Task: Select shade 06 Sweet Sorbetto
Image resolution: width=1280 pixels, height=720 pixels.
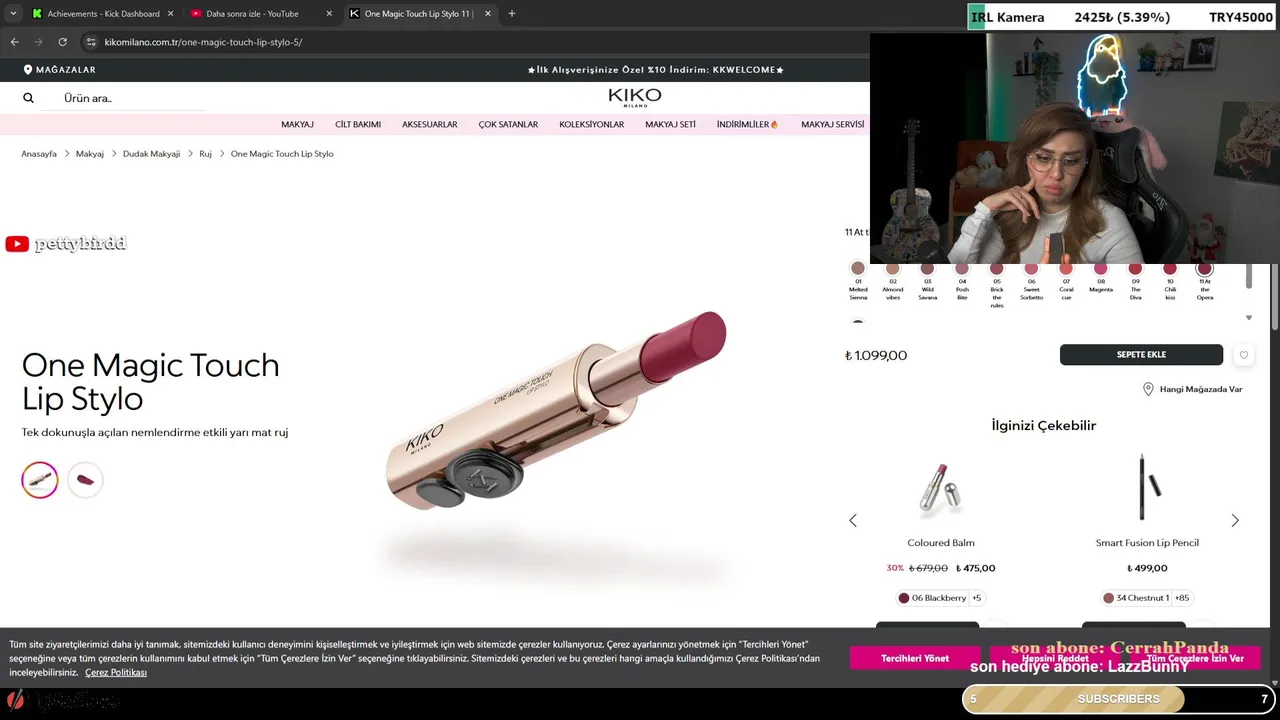Action: 1031,268
